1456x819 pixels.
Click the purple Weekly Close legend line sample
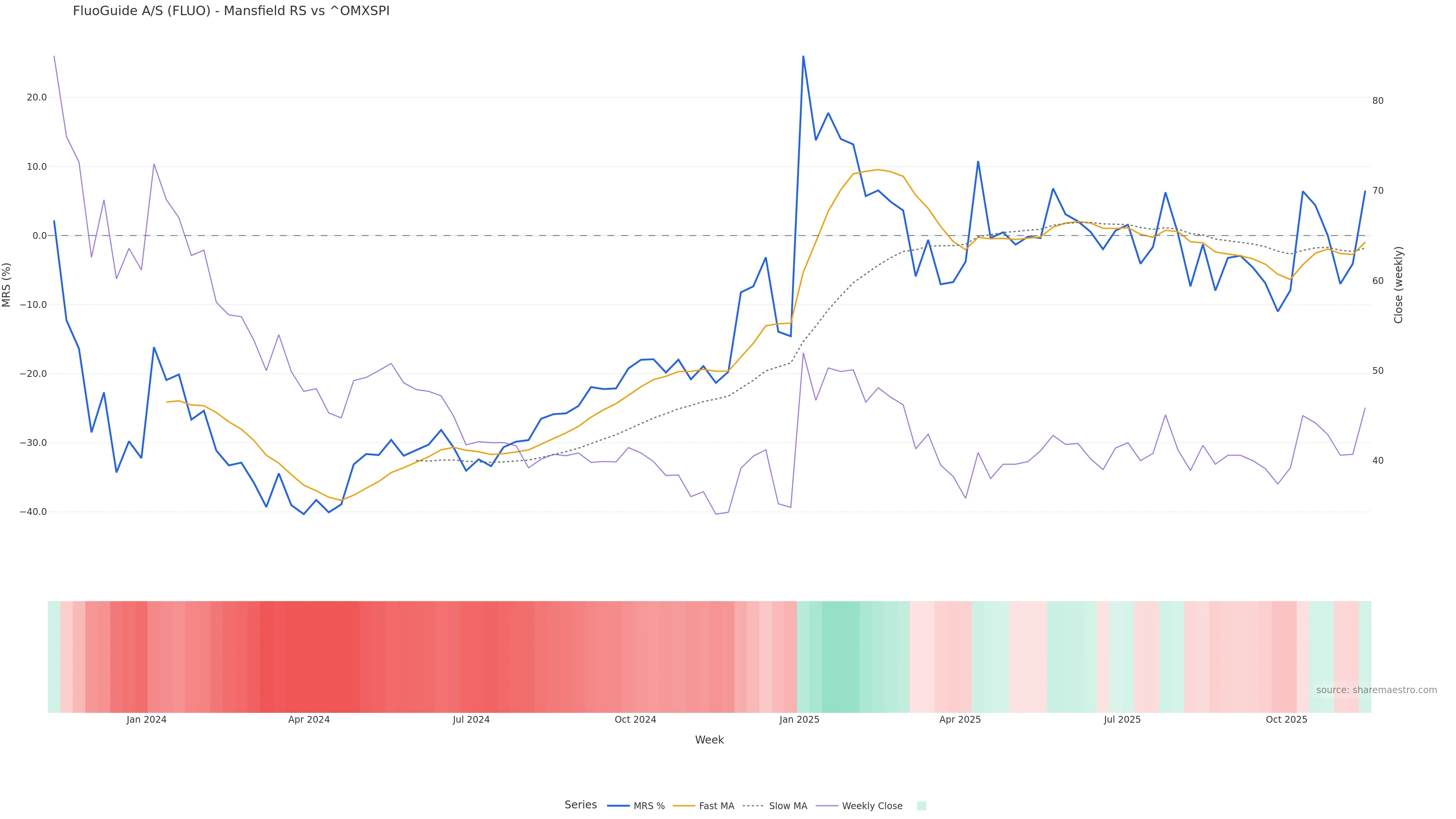pos(827,806)
